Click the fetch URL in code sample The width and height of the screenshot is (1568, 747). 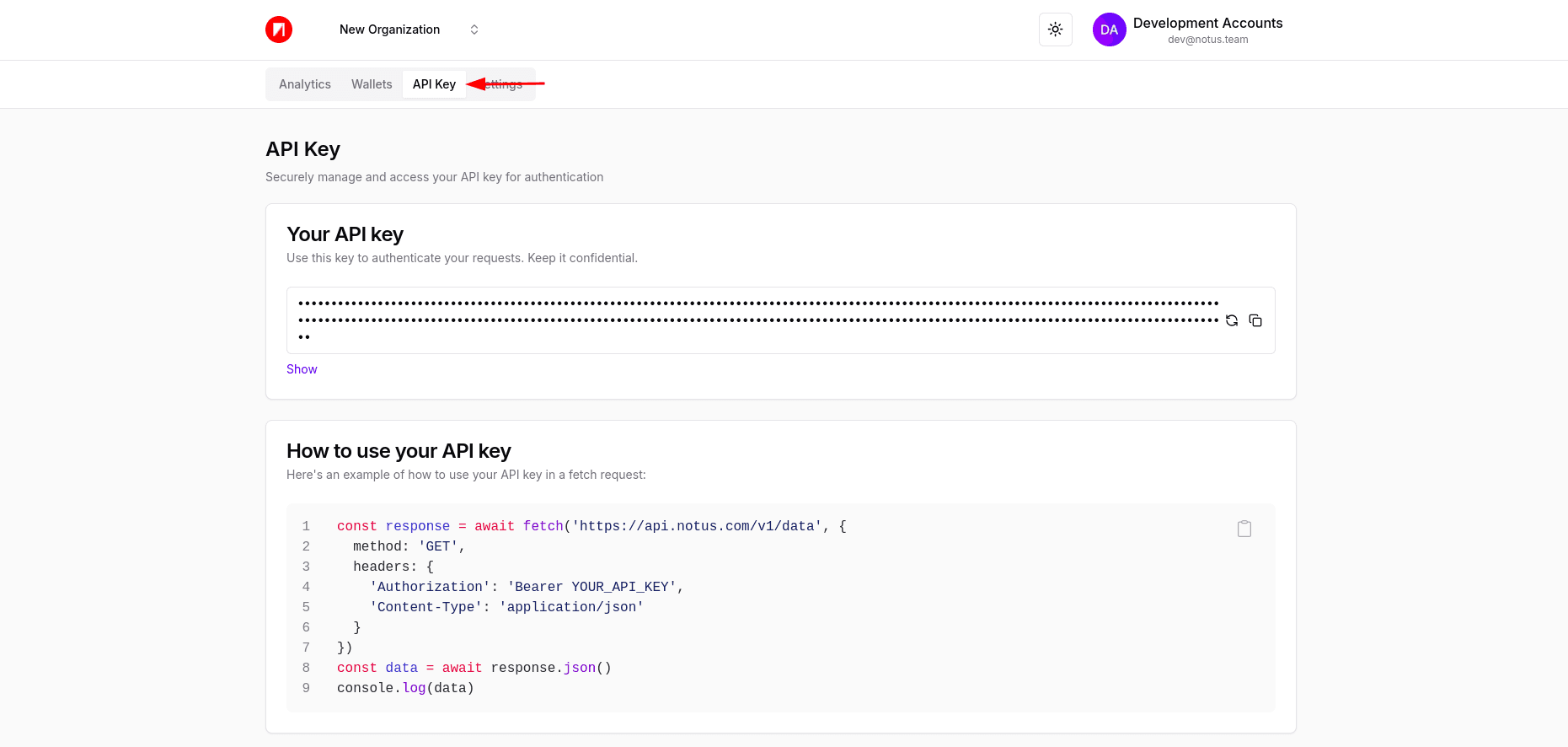[x=697, y=526]
